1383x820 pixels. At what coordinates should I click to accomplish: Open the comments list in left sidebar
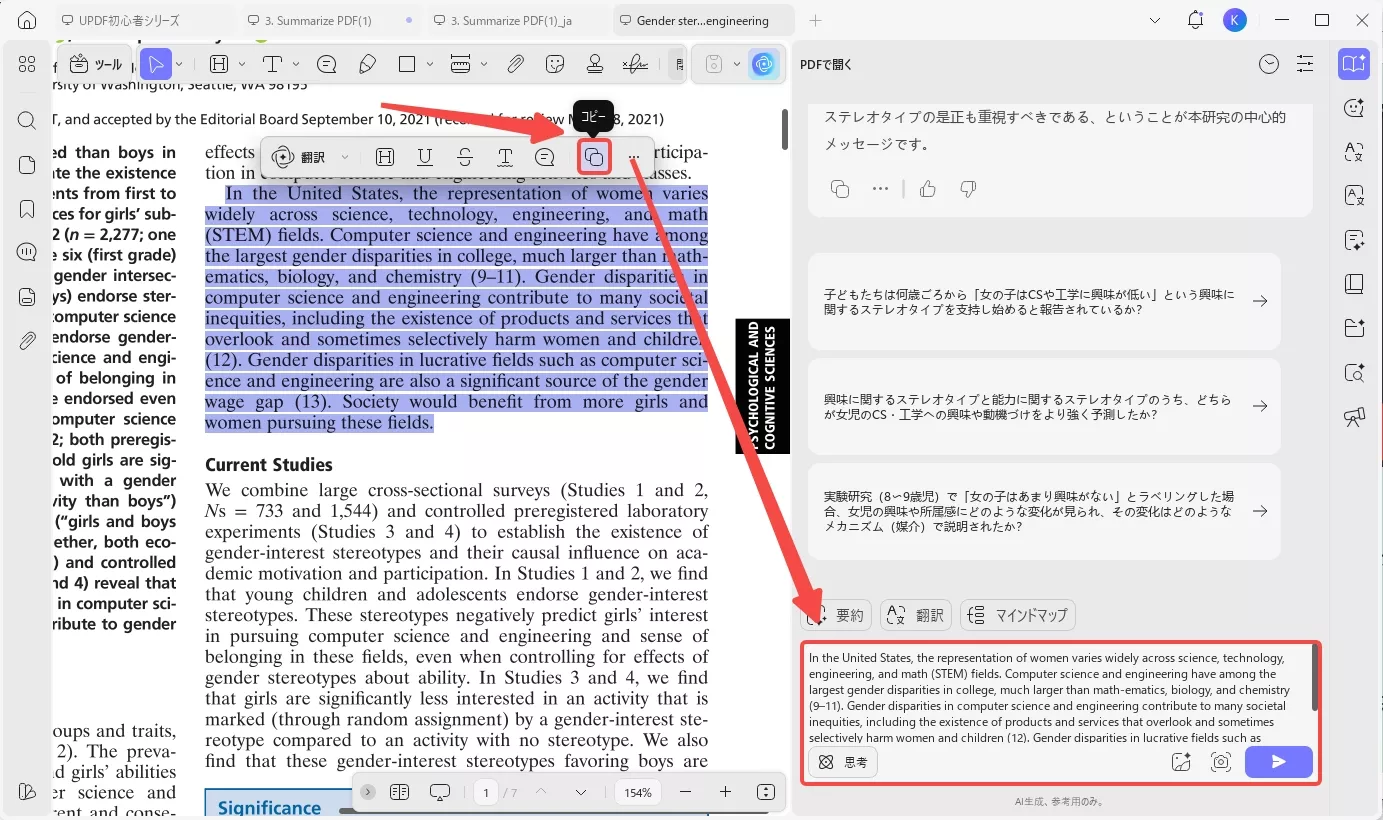27,253
